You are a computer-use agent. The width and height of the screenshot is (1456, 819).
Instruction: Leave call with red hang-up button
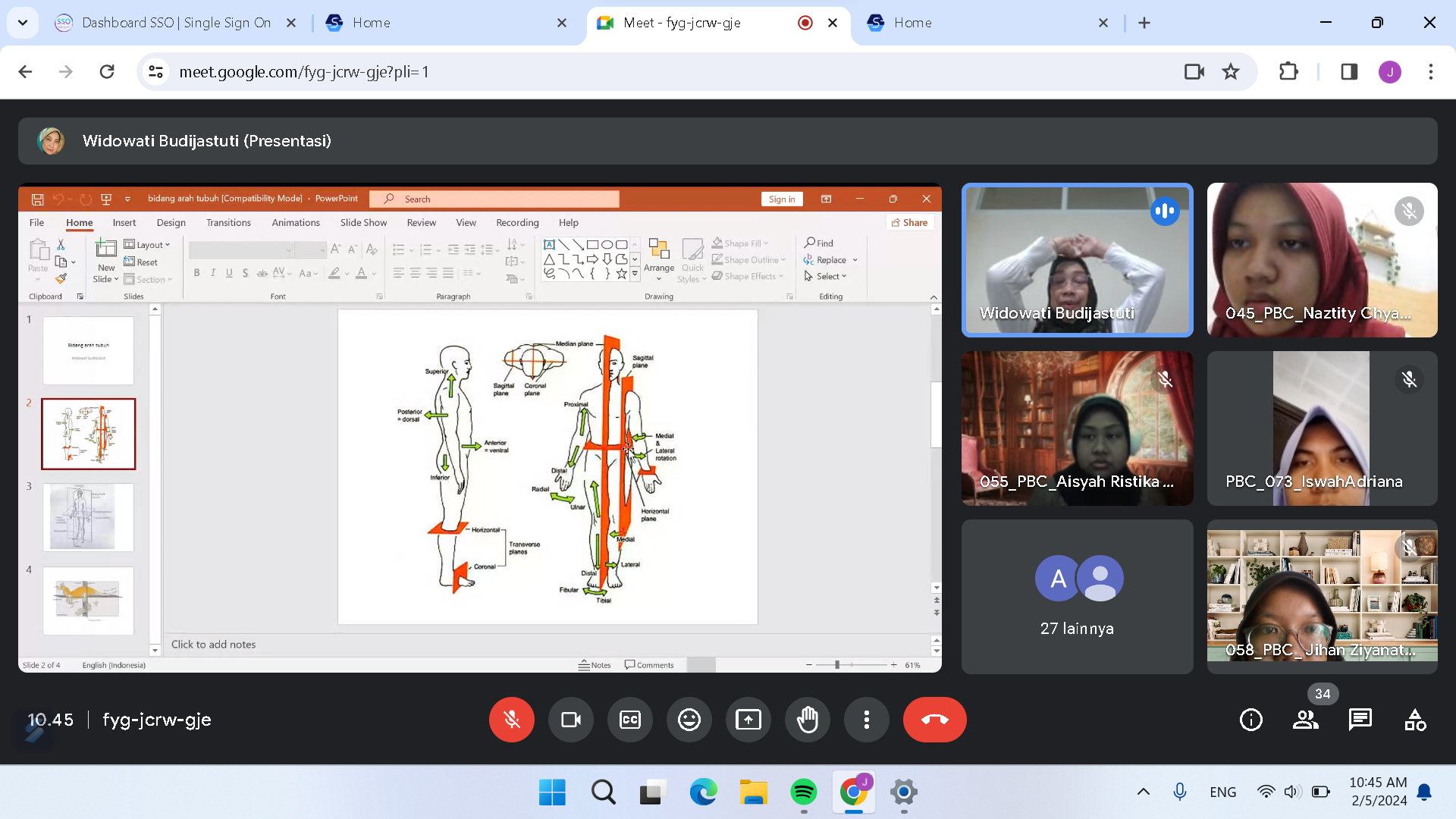(x=934, y=720)
